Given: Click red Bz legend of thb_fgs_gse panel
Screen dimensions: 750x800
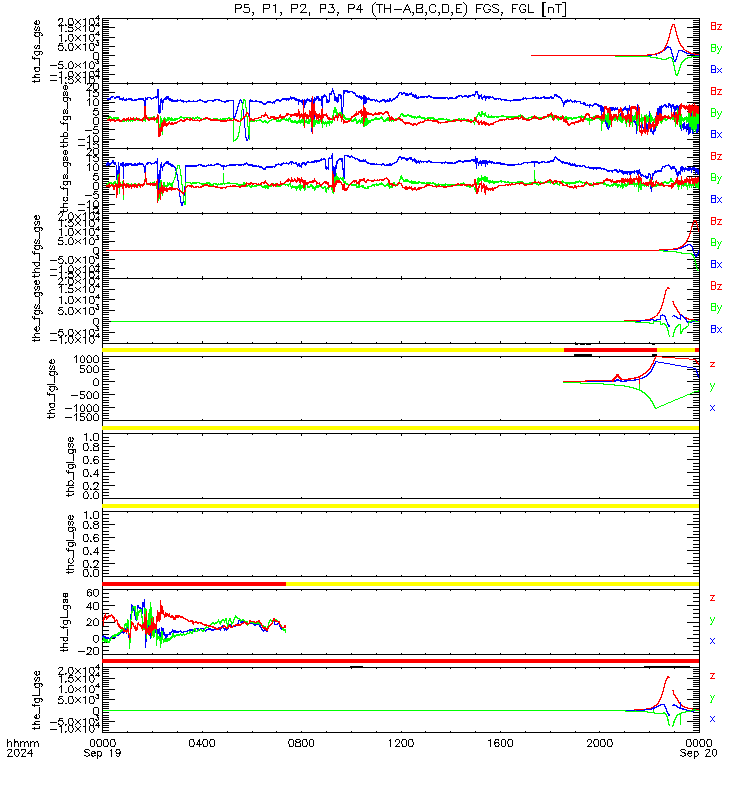Looking at the screenshot, I should click(716, 91).
